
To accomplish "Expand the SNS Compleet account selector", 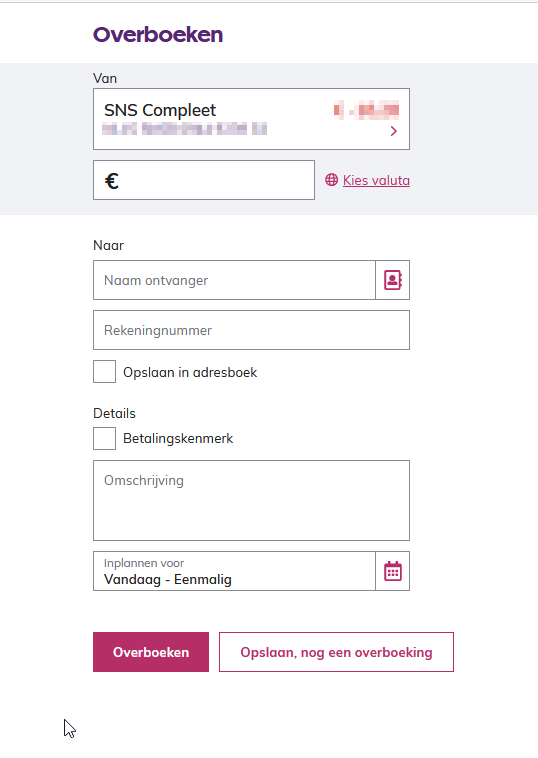I will click(251, 119).
